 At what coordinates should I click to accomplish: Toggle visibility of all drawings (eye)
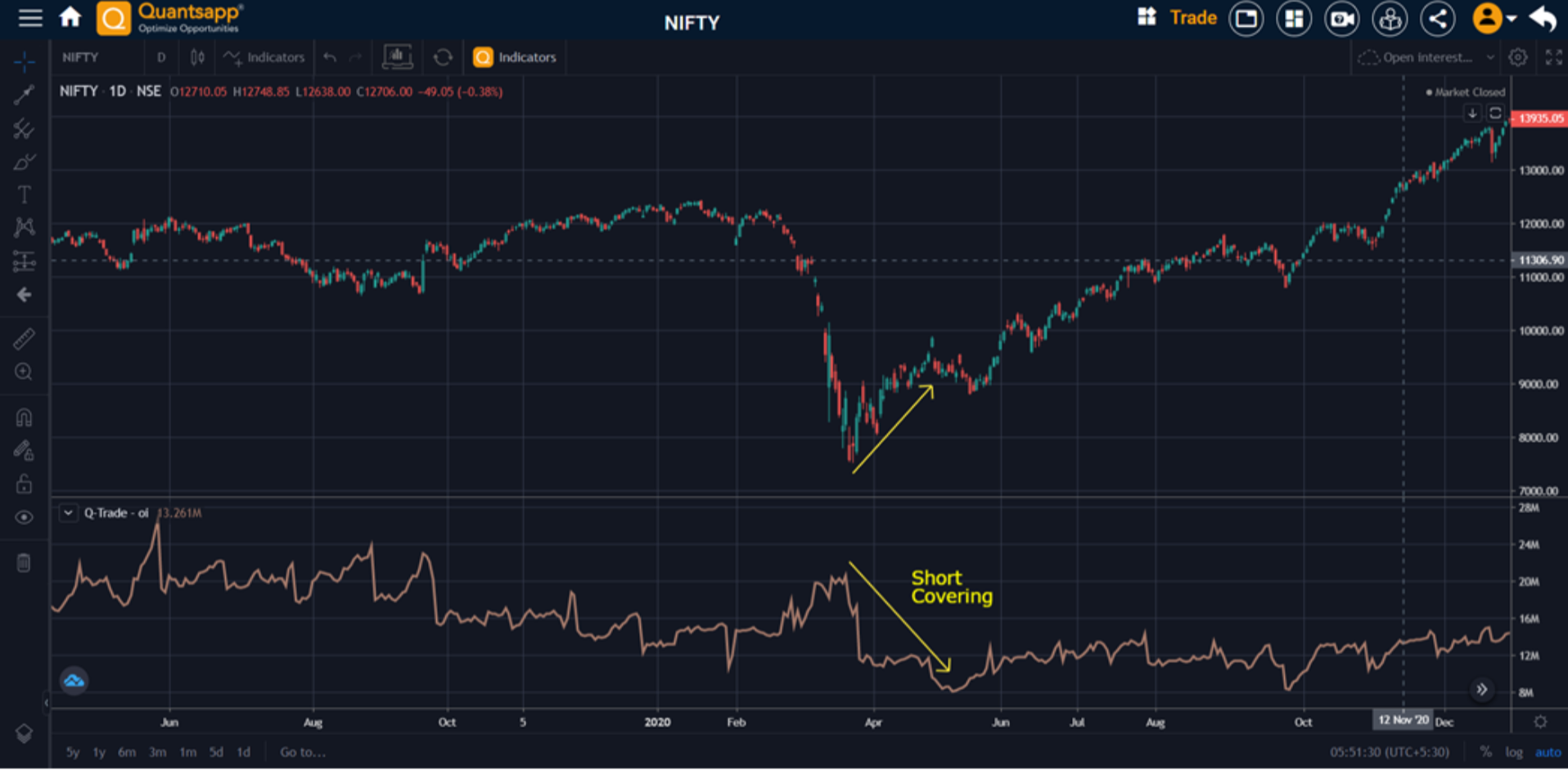tap(24, 517)
